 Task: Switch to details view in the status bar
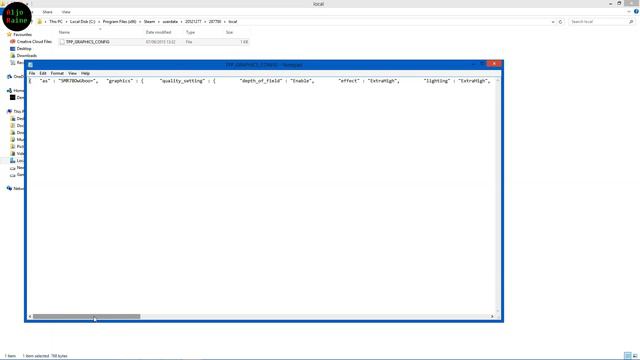(x=628, y=356)
